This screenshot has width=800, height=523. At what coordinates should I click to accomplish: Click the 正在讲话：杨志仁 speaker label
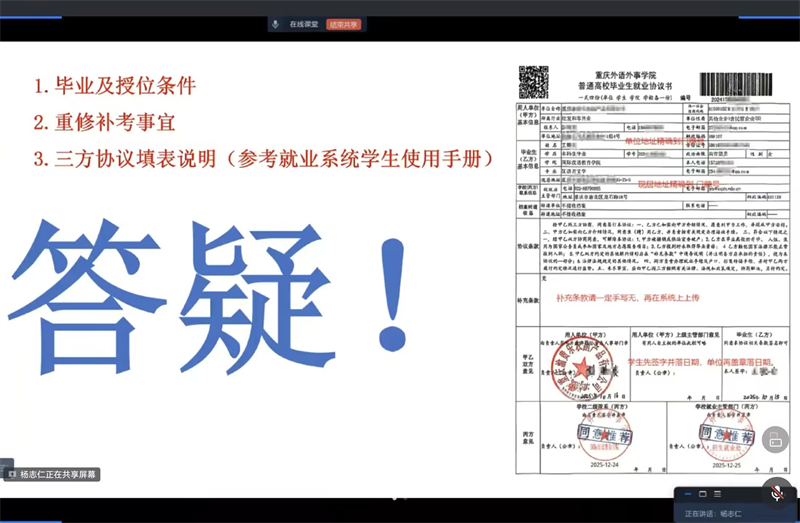pos(713,513)
